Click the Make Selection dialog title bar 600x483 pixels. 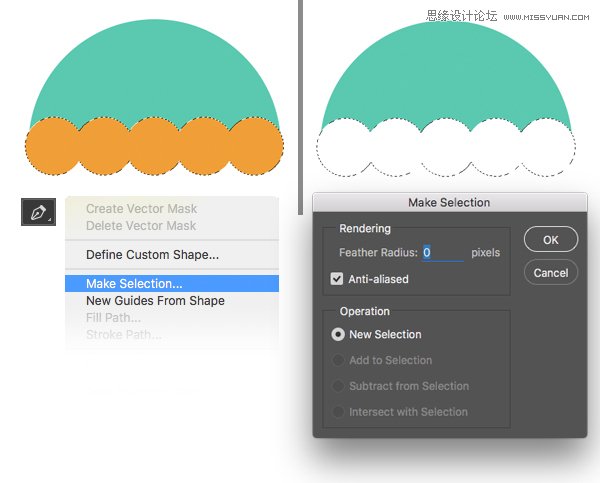(x=449, y=202)
